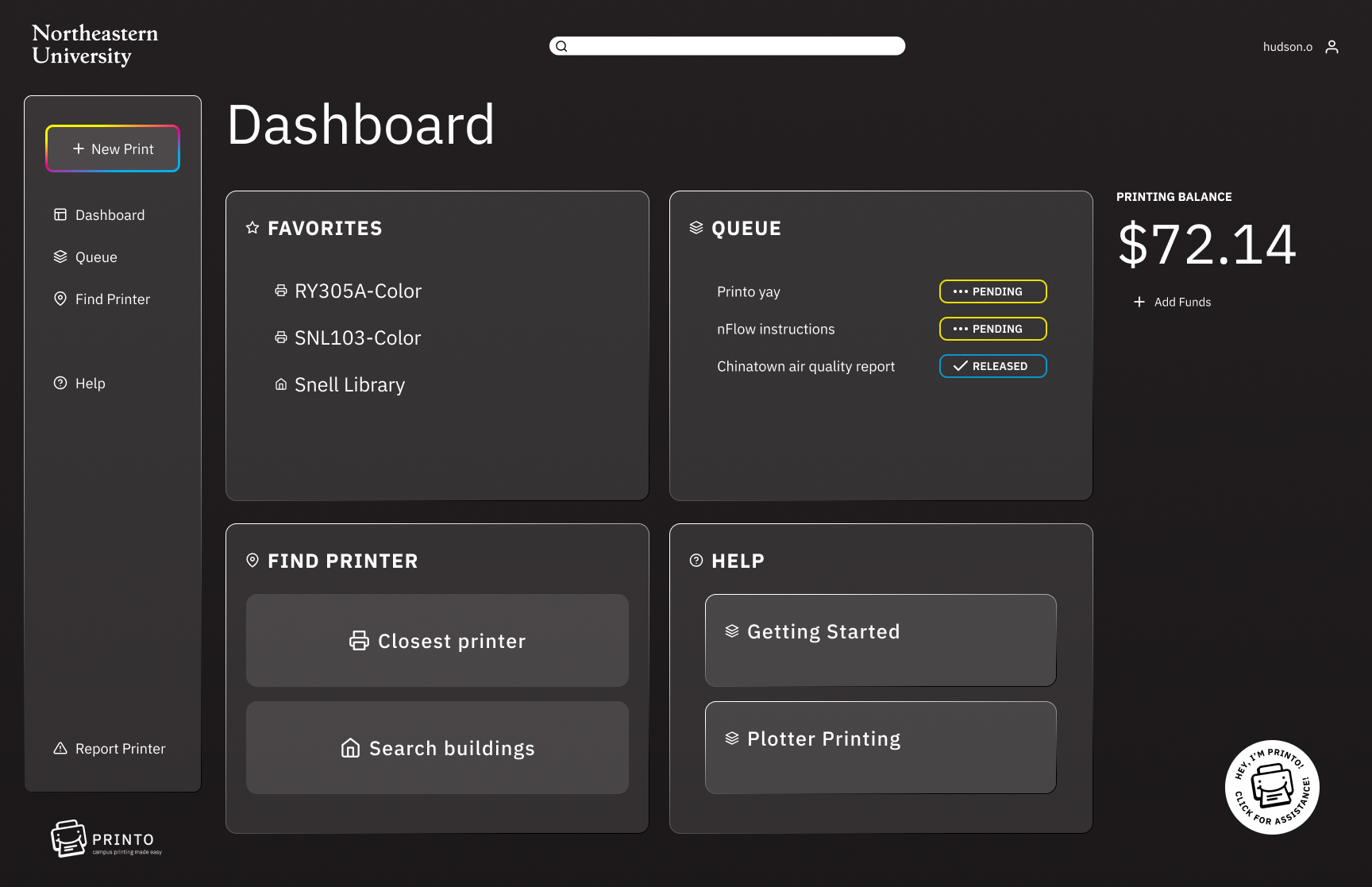Click inside the top search field
The image size is (1372, 887).
[x=726, y=45]
